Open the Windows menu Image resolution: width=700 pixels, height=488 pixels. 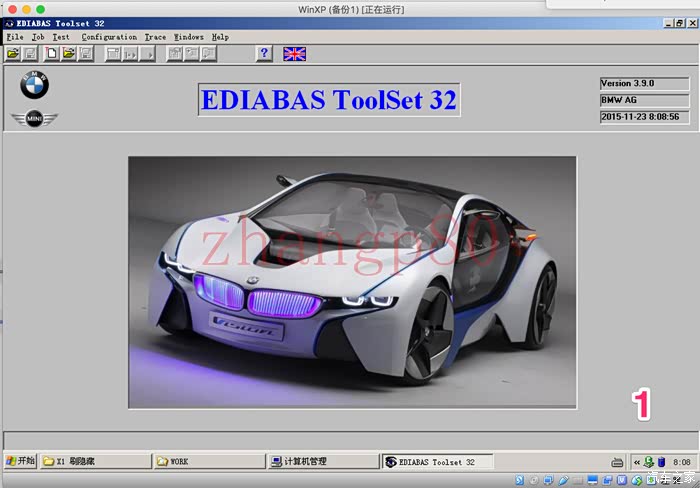[188, 37]
